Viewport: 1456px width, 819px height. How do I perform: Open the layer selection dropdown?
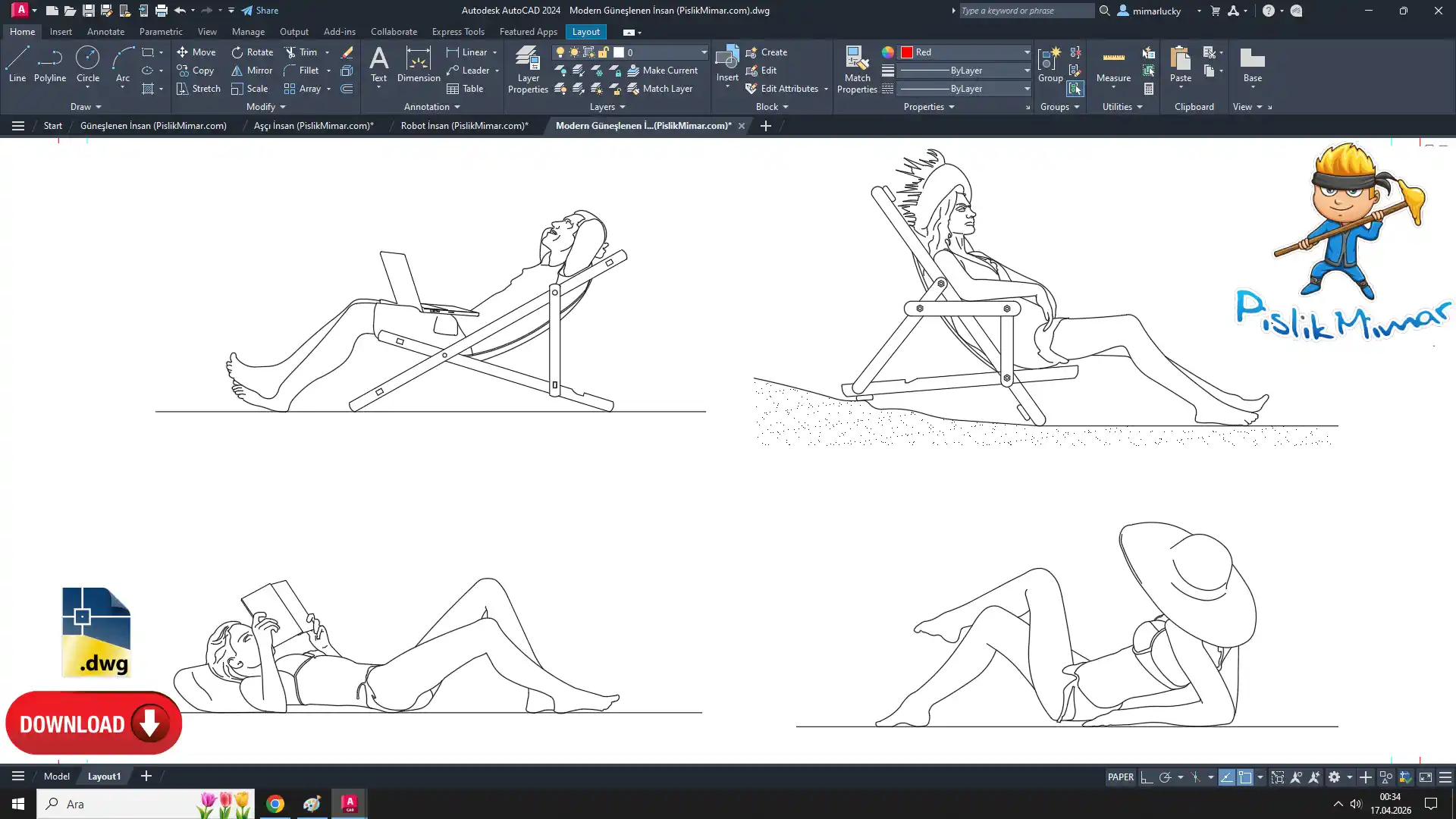pyautogui.click(x=703, y=52)
